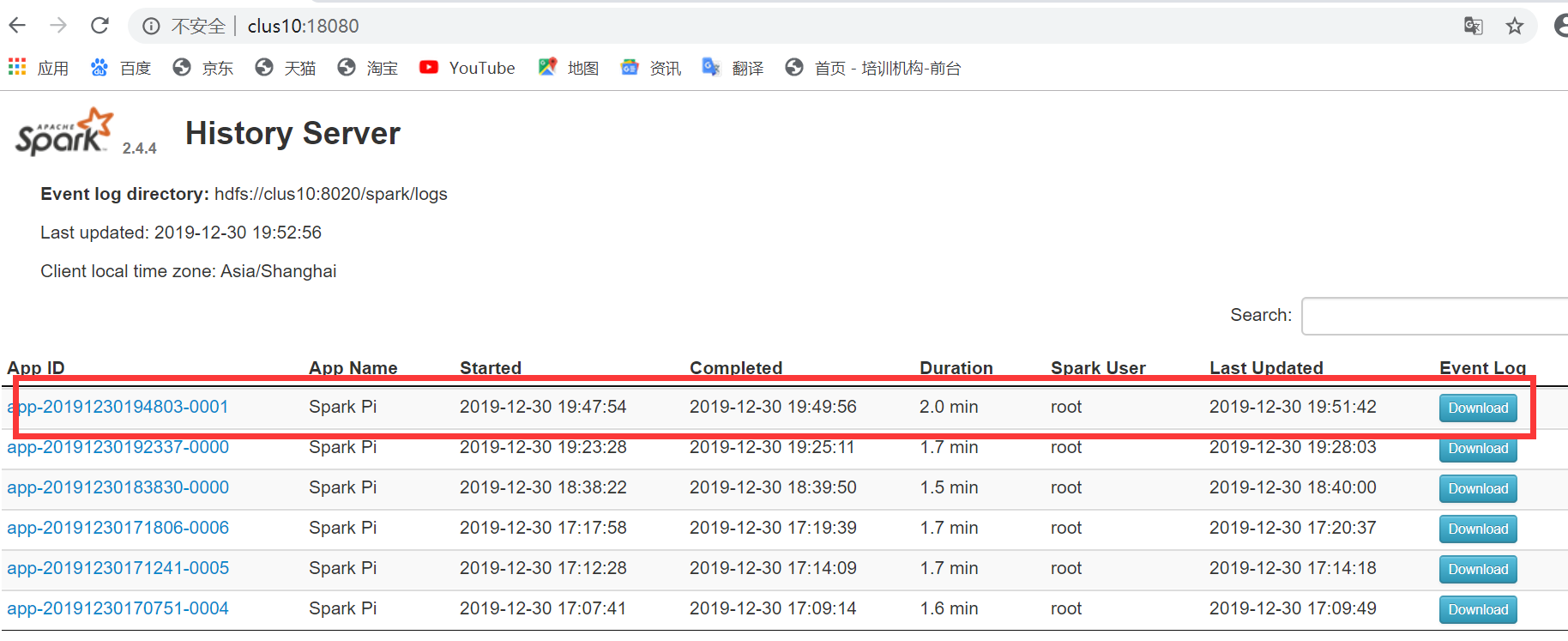Sort by the Started column header
Viewport: 1568px width, 641px height.
click(491, 368)
